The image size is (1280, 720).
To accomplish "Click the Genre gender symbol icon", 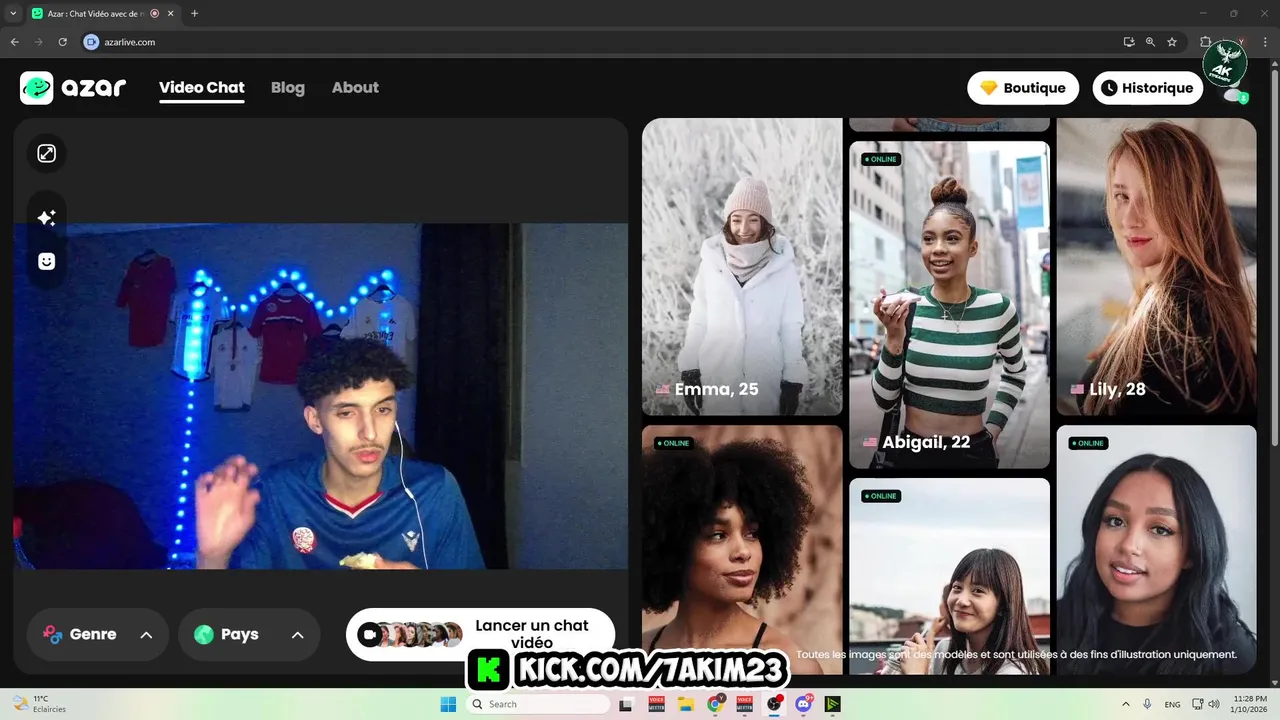I will click(x=52, y=634).
